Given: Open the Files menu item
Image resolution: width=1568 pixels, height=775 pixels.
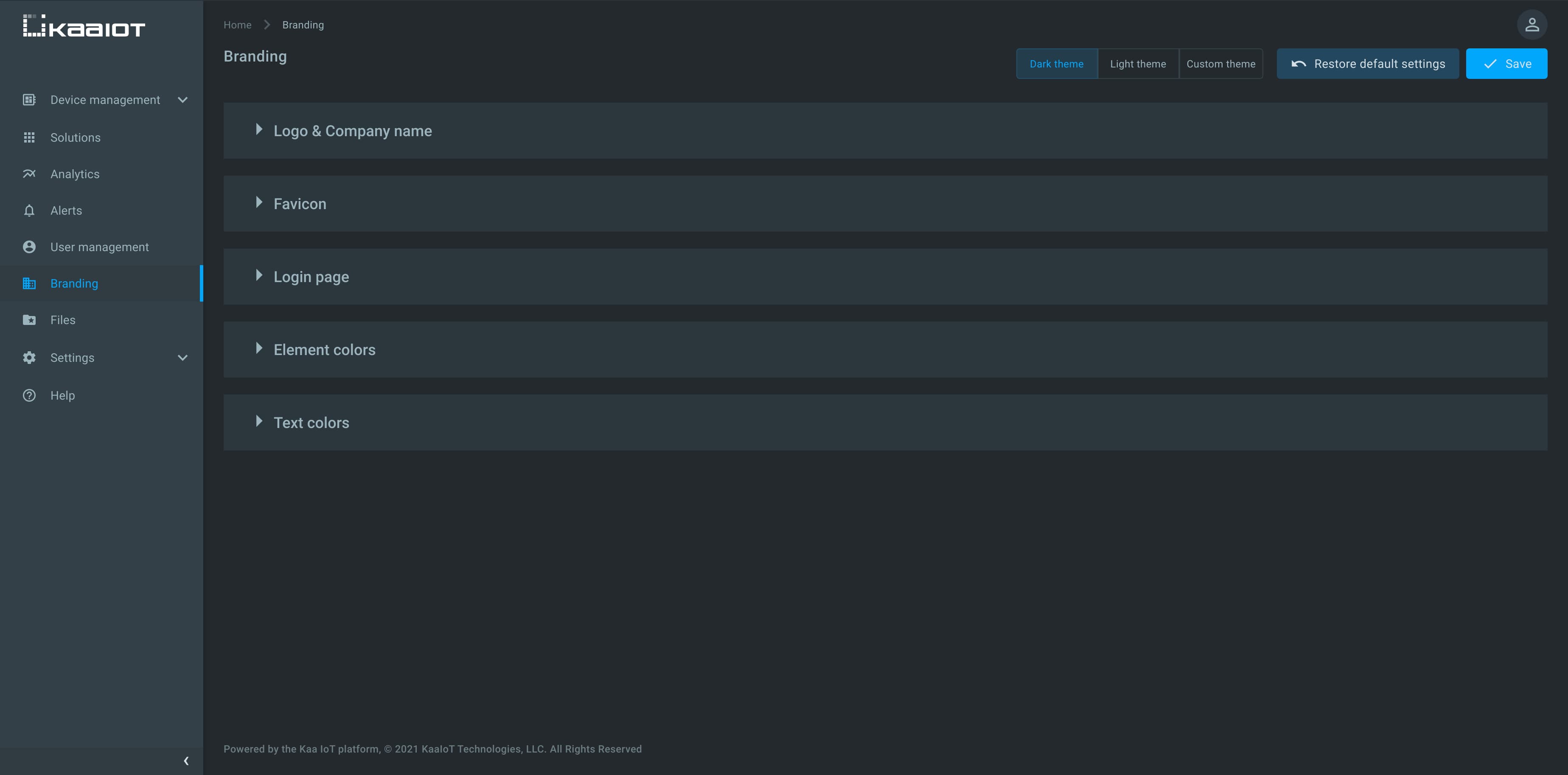Looking at the screenshot, I should pyautogui.click(x=102, y=320).
